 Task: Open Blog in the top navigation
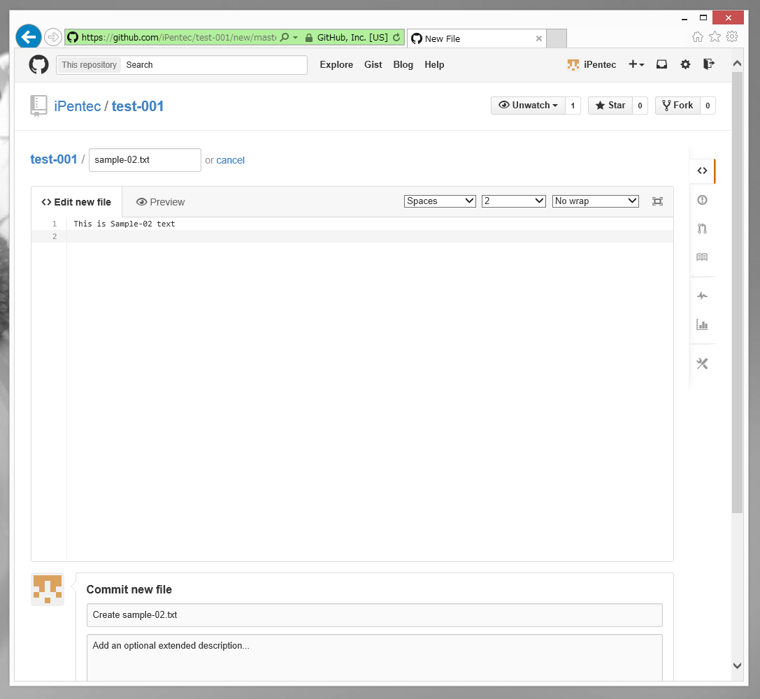coord(403,64)
